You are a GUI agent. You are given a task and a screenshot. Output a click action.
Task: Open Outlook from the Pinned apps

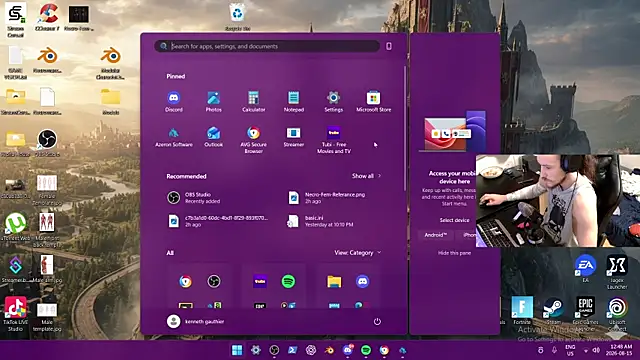click(x=213, y=137)
